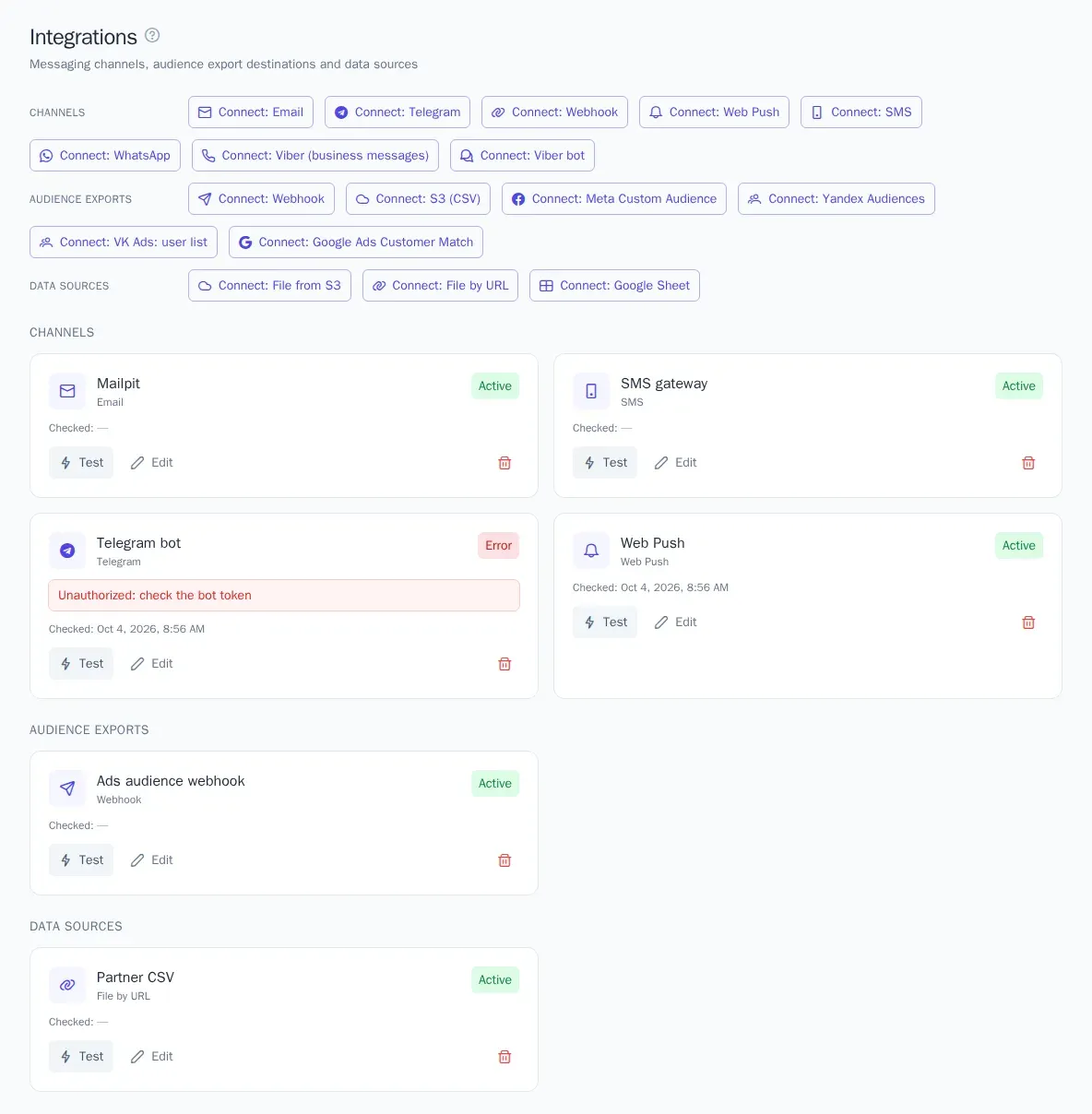Screen dimensions: 1092x1114
Task: Connect VK Ads user list export
Action: pos(124,243)
